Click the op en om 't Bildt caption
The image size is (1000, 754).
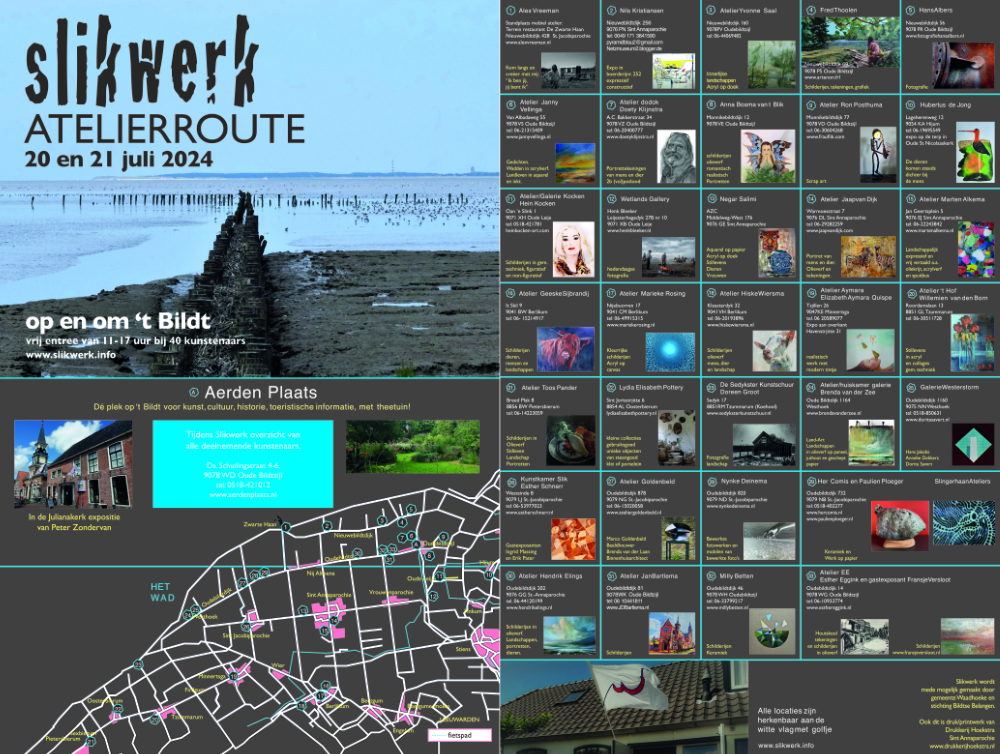(x=118, y=321)
